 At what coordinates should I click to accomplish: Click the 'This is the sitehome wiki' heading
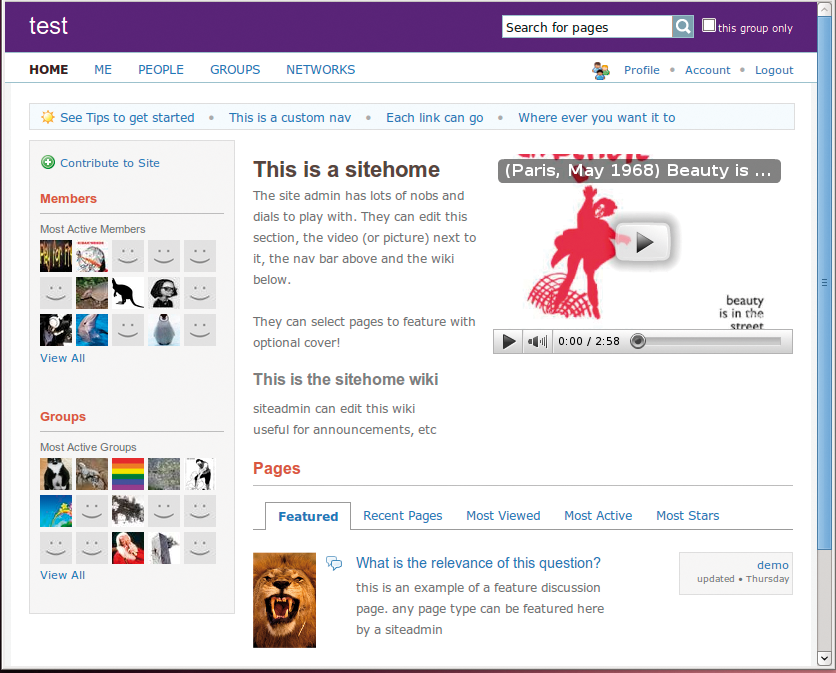[x=345, y=379]
